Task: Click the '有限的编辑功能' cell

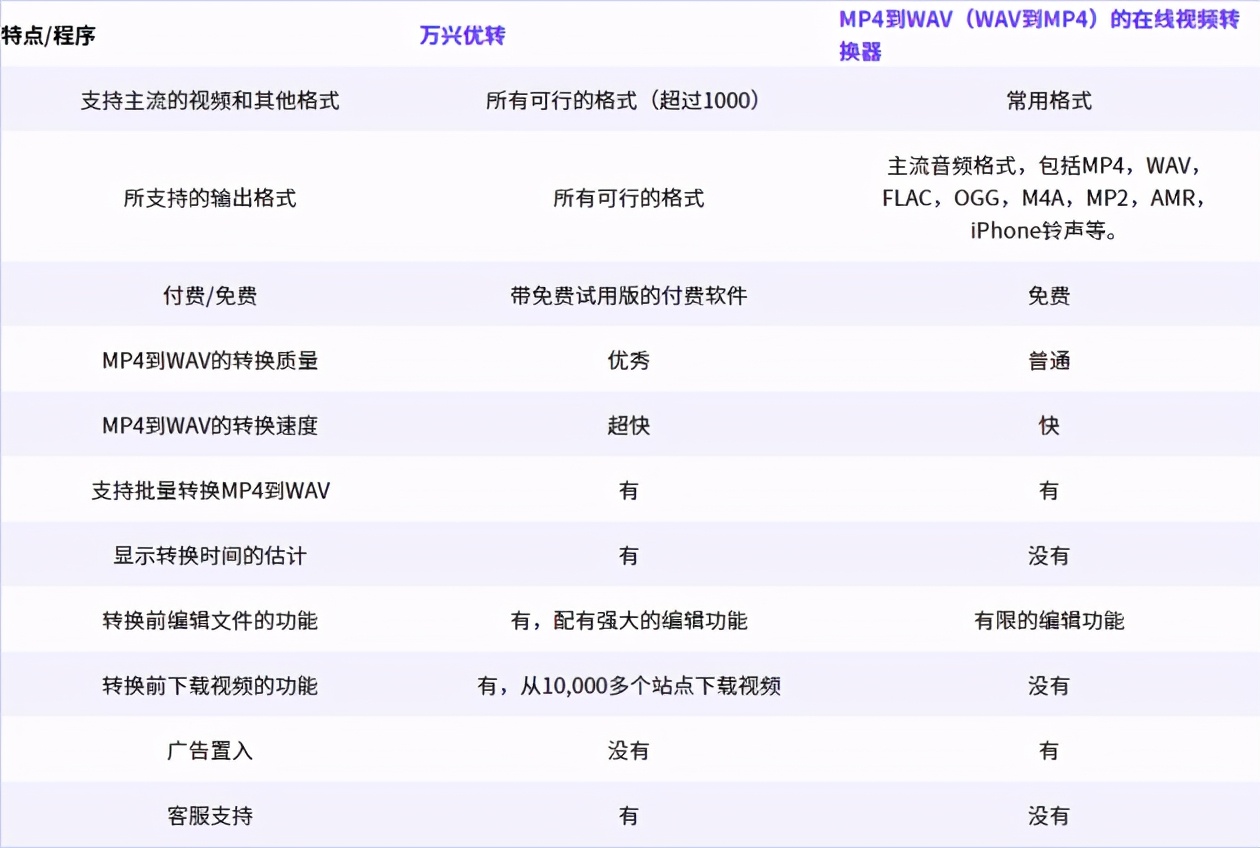Action: pos(1049,621)
